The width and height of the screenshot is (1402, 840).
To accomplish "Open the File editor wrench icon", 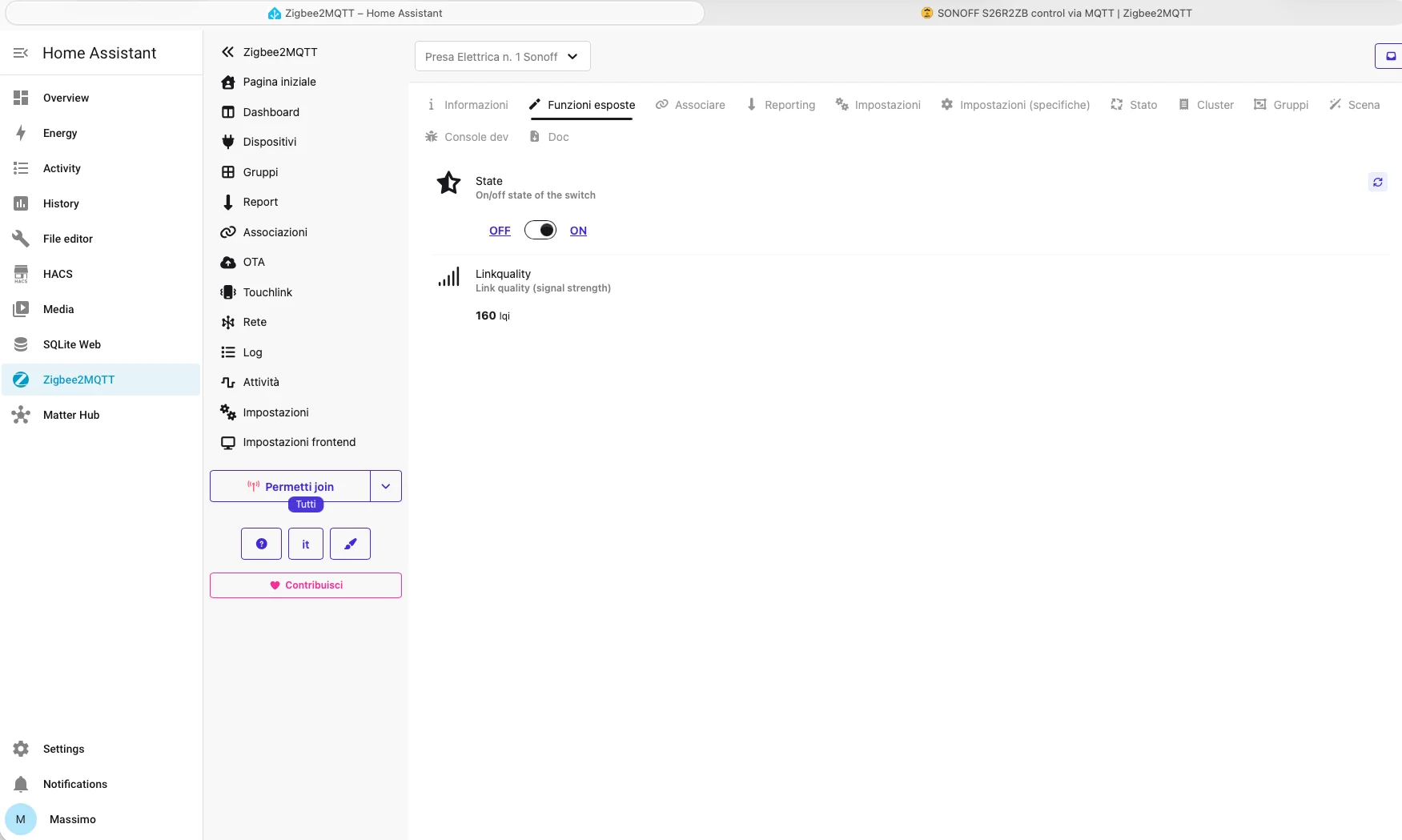I will tap(21, 239).
